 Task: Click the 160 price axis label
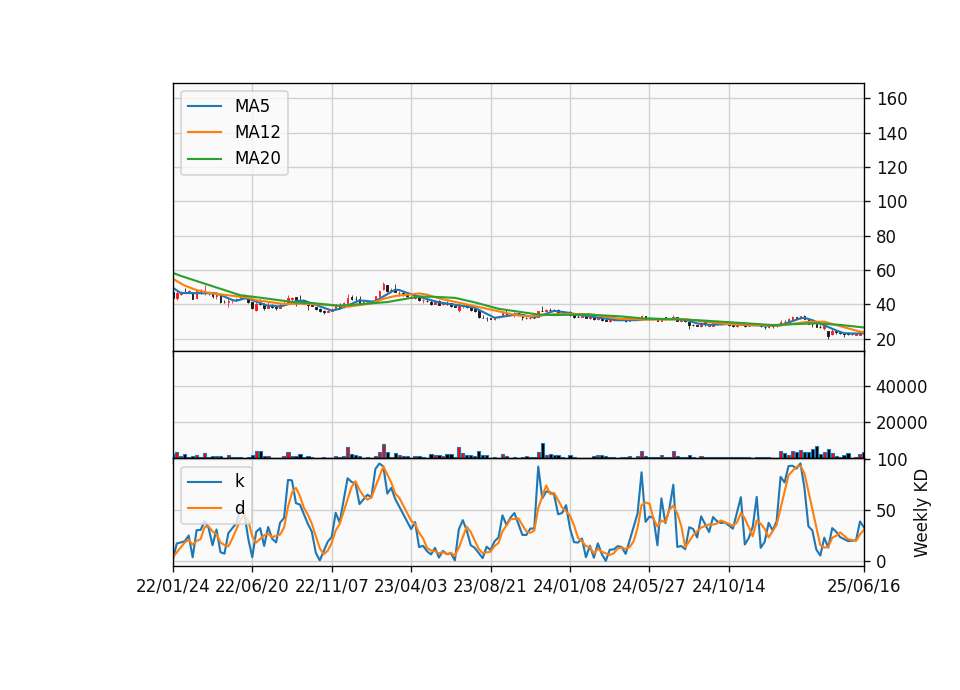[x=892, y=99]
